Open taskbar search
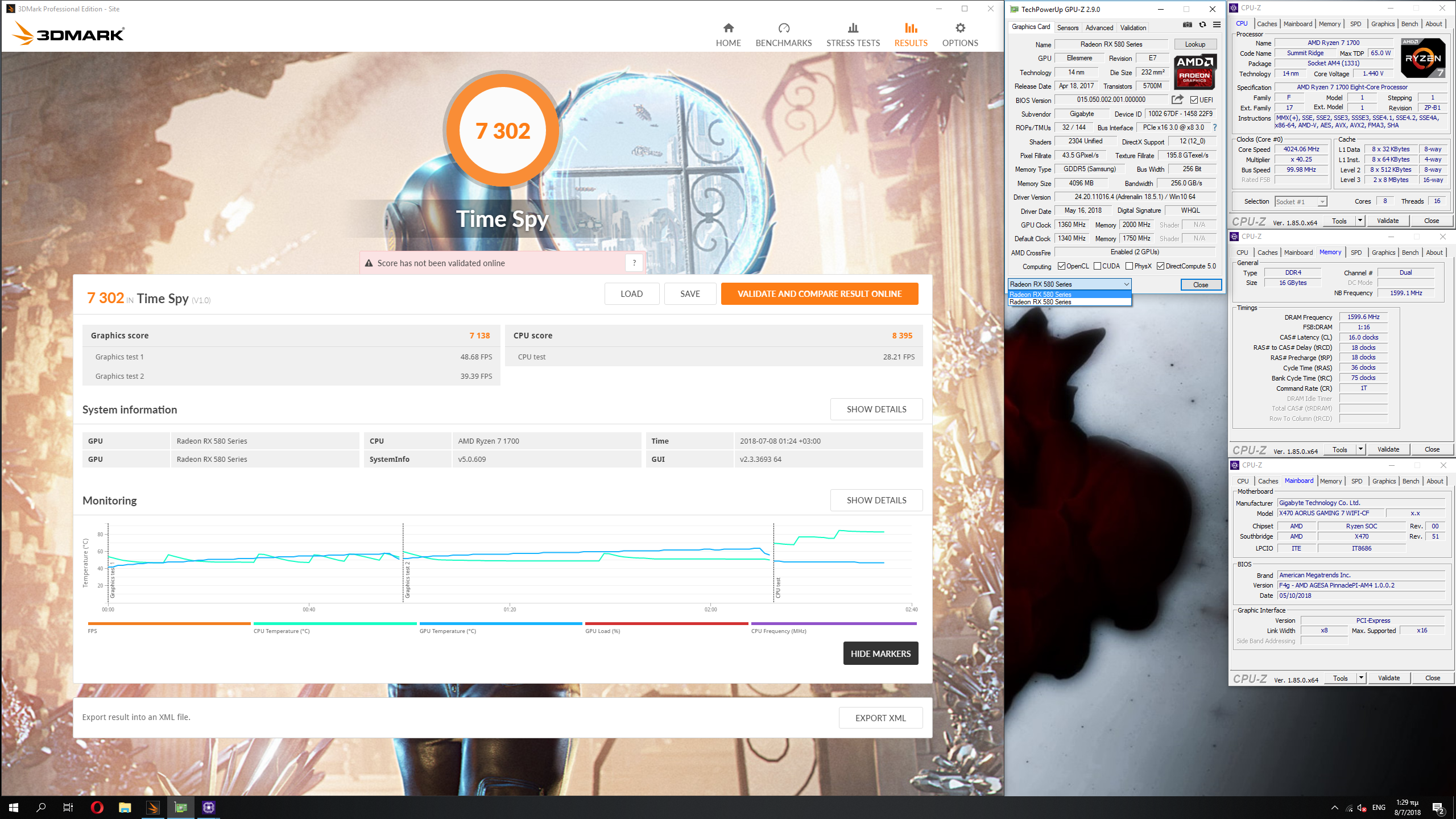The height and width of the screenshot is (819, 1456). click(41, 807)
